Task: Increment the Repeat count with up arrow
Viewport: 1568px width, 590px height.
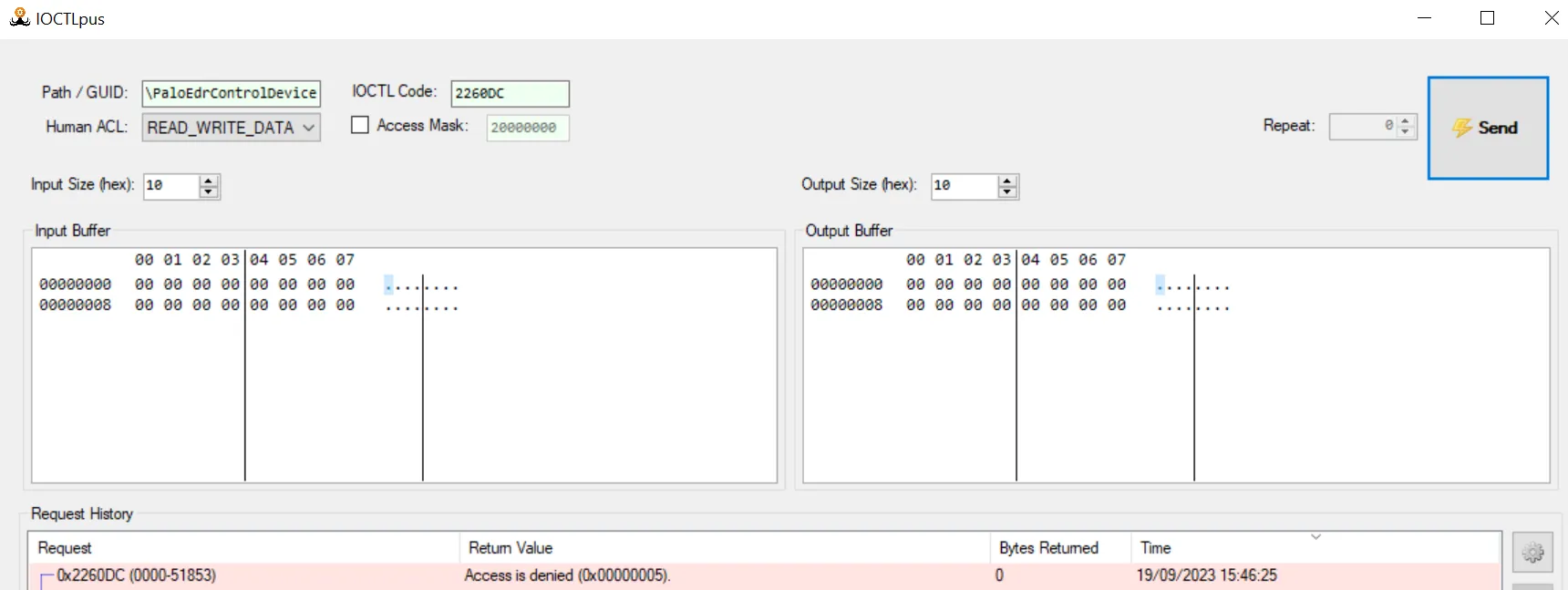Action: [x=1405, y=120]
